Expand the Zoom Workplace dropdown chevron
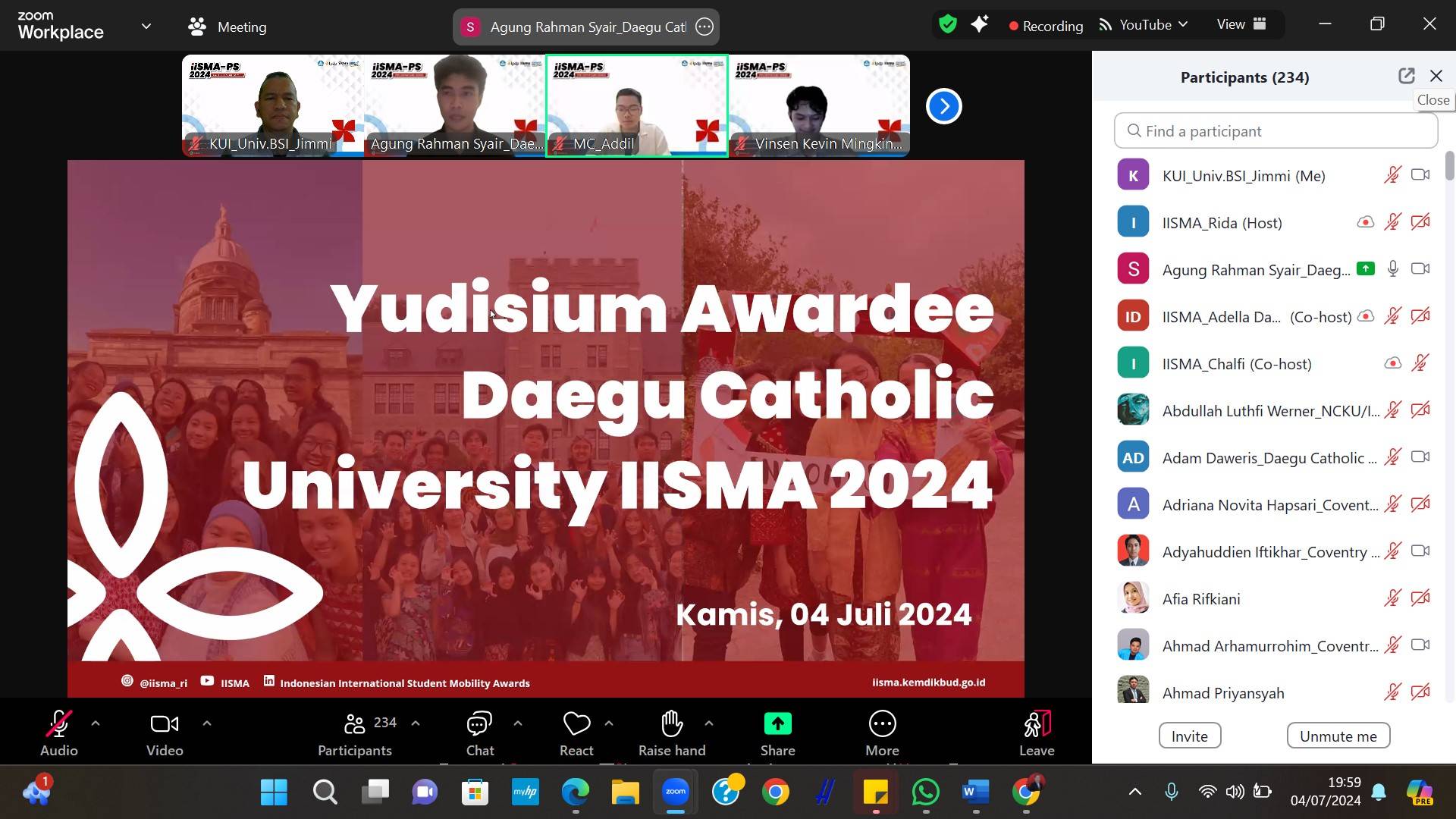The height and width of the screenshot is (819, 1456). click(146, 26)
